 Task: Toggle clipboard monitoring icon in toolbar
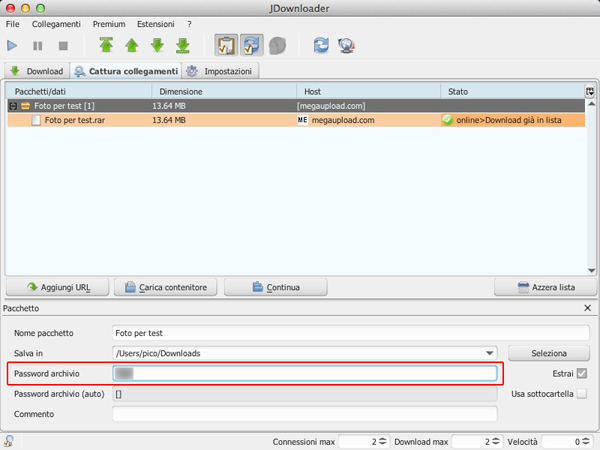pos(226,46)
